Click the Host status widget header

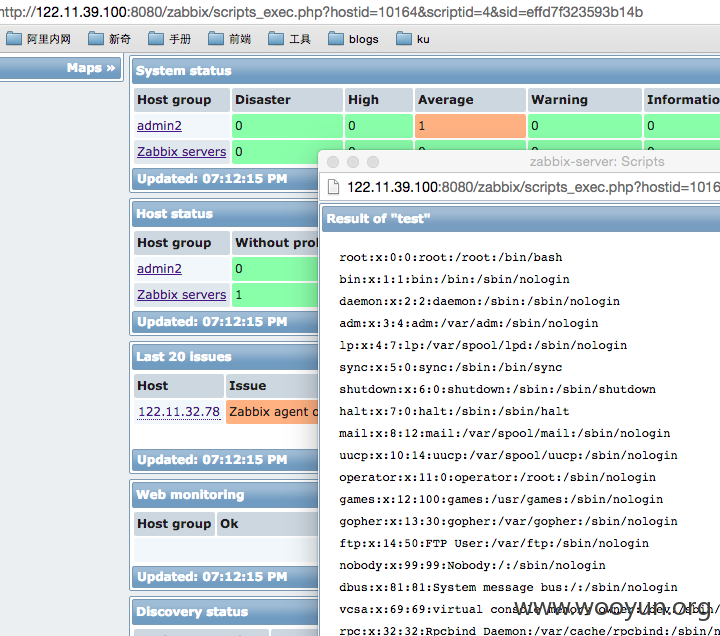tap(225, 214)
